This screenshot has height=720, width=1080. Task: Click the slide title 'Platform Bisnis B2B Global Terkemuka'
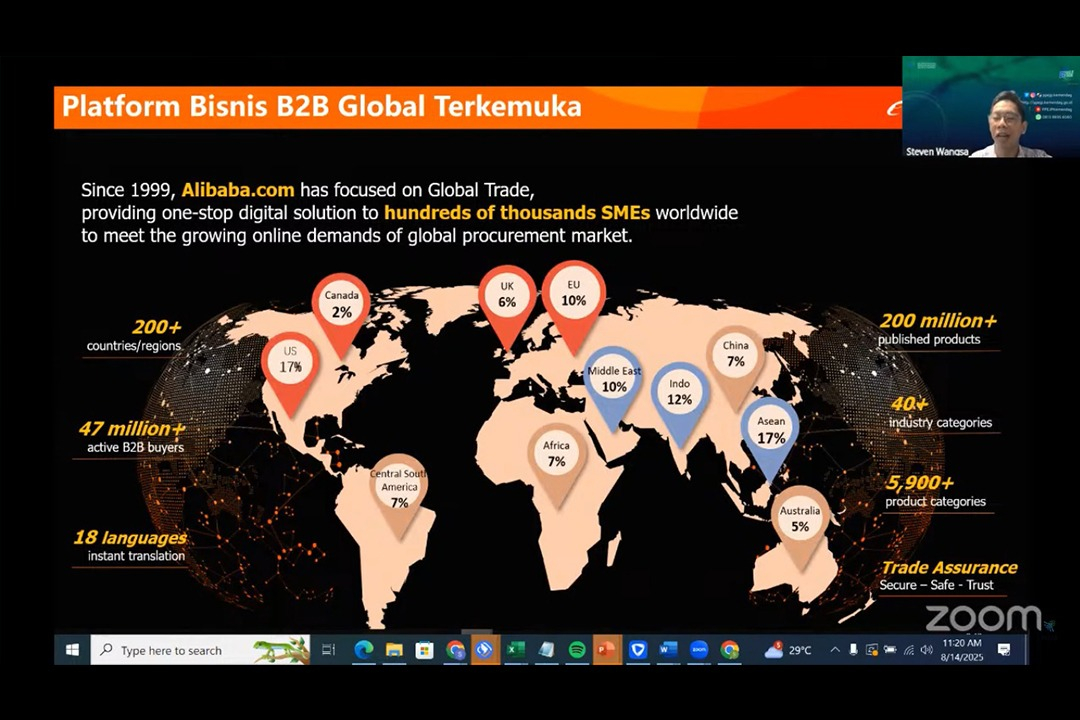(322, 107)
